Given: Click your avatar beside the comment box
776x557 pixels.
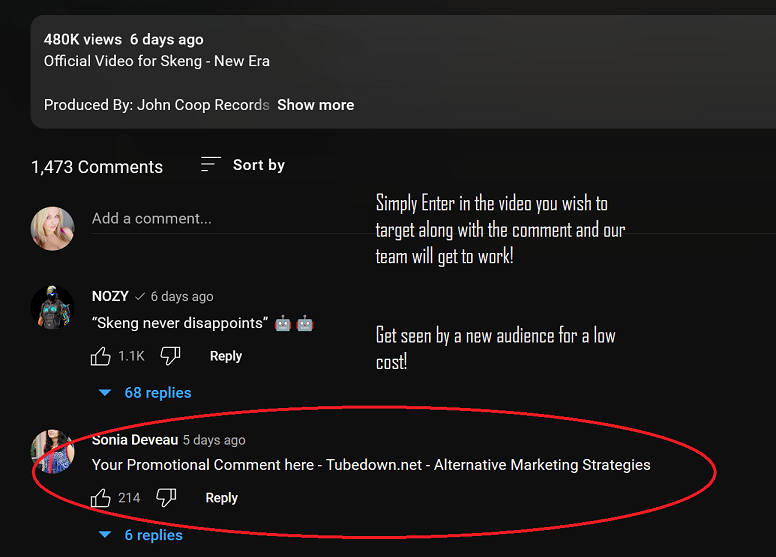Looking at the screenshot, I should click(52, 228).
